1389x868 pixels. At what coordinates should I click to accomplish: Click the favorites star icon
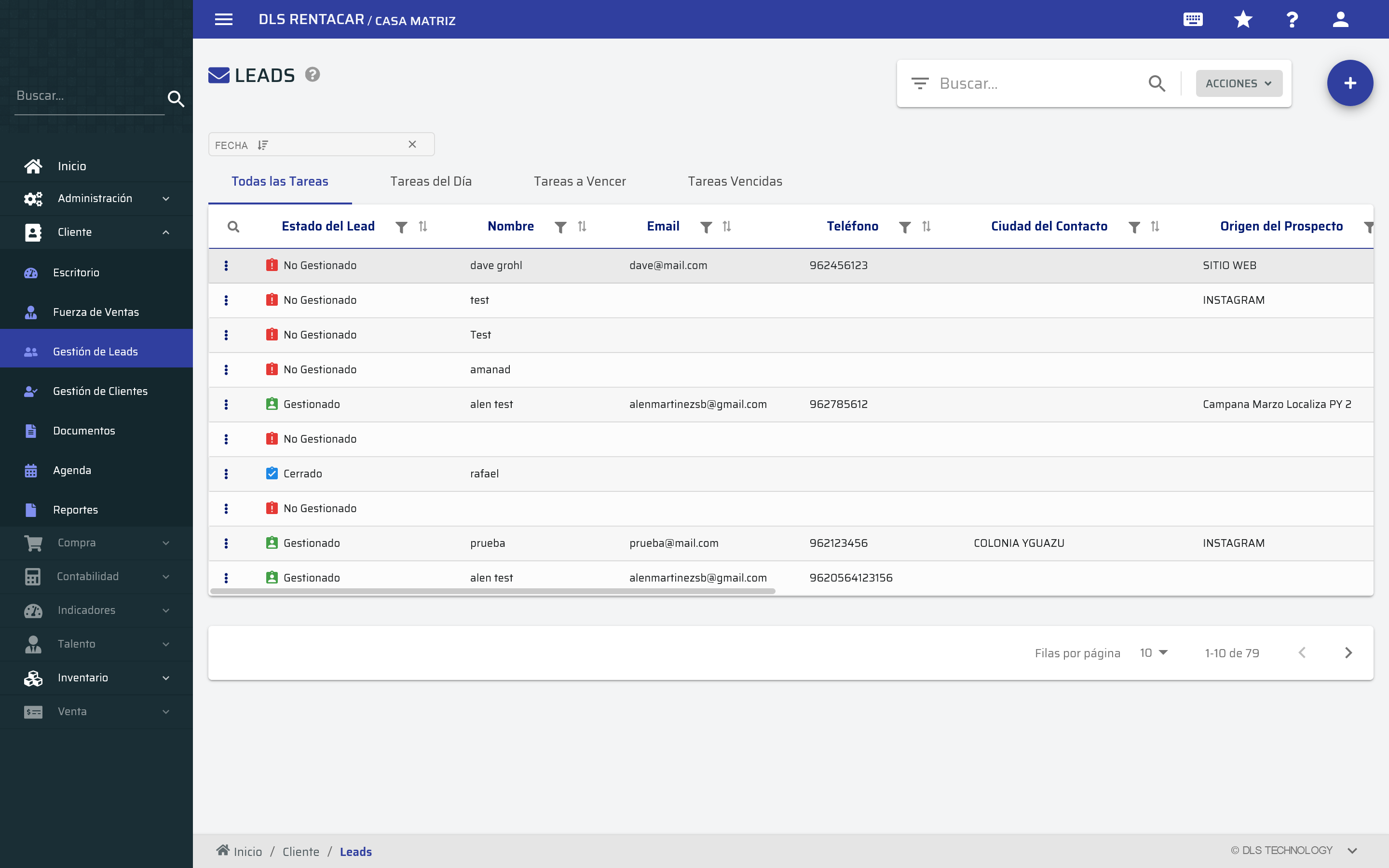(x=1243, y=19)
